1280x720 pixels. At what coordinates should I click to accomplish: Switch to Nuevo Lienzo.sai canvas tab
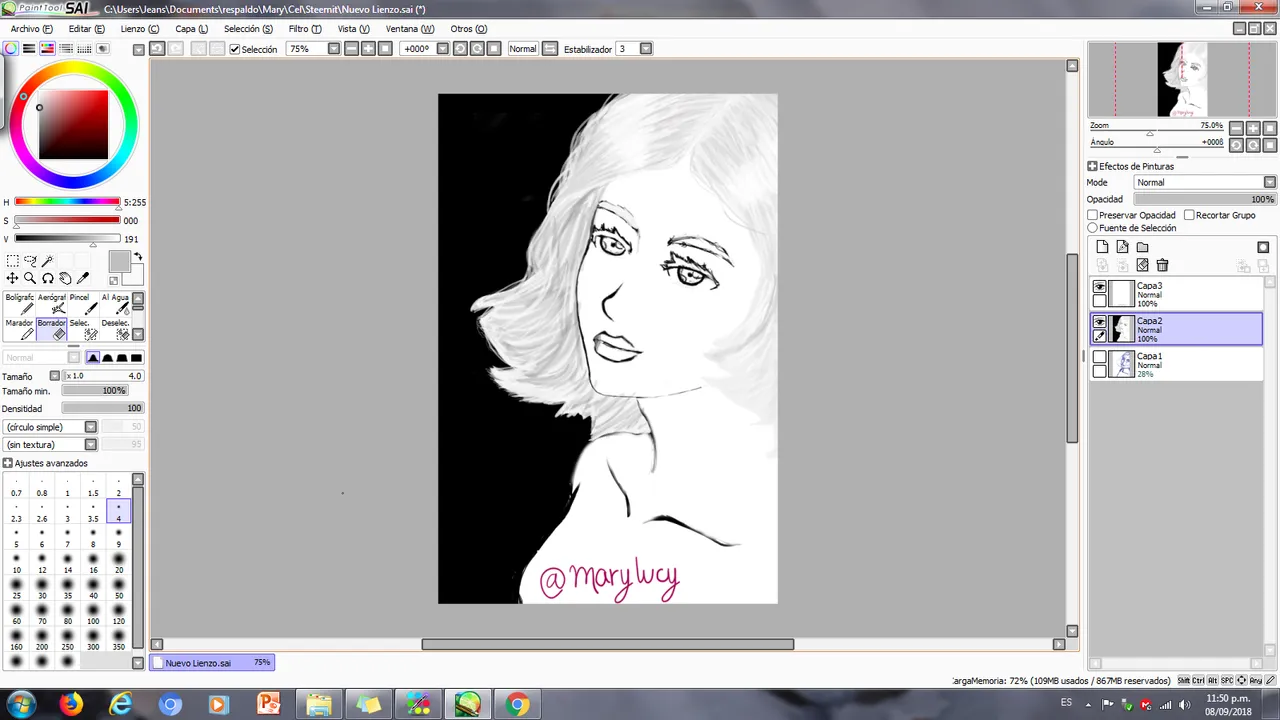(x=212, y=663)
